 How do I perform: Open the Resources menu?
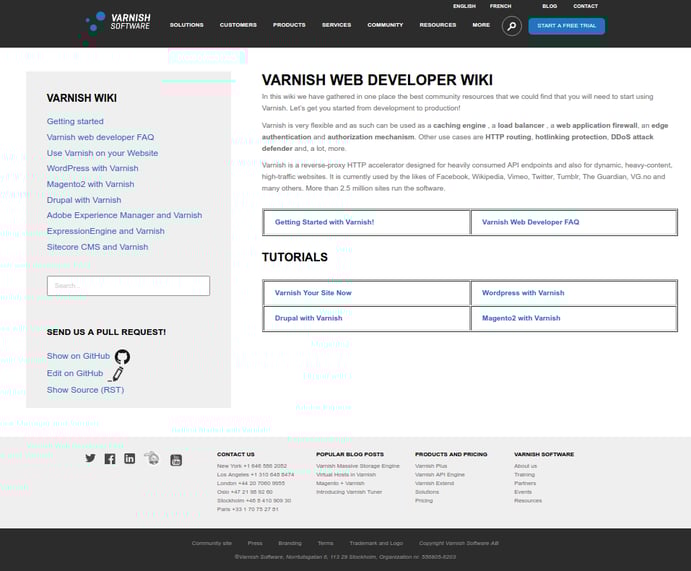(x=438, y=25)
